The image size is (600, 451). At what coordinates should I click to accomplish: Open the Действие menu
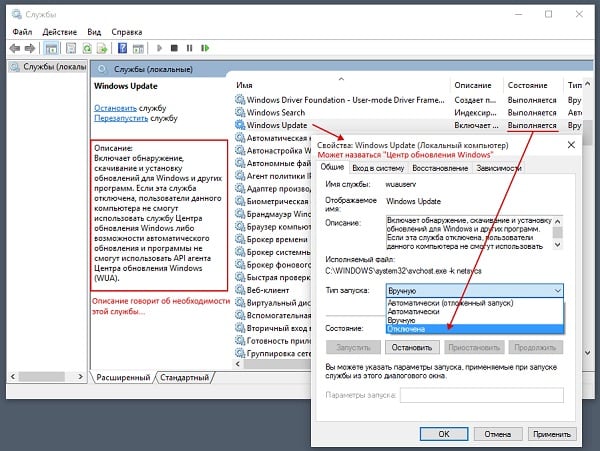pyautogui.click(x=60, y=31)
